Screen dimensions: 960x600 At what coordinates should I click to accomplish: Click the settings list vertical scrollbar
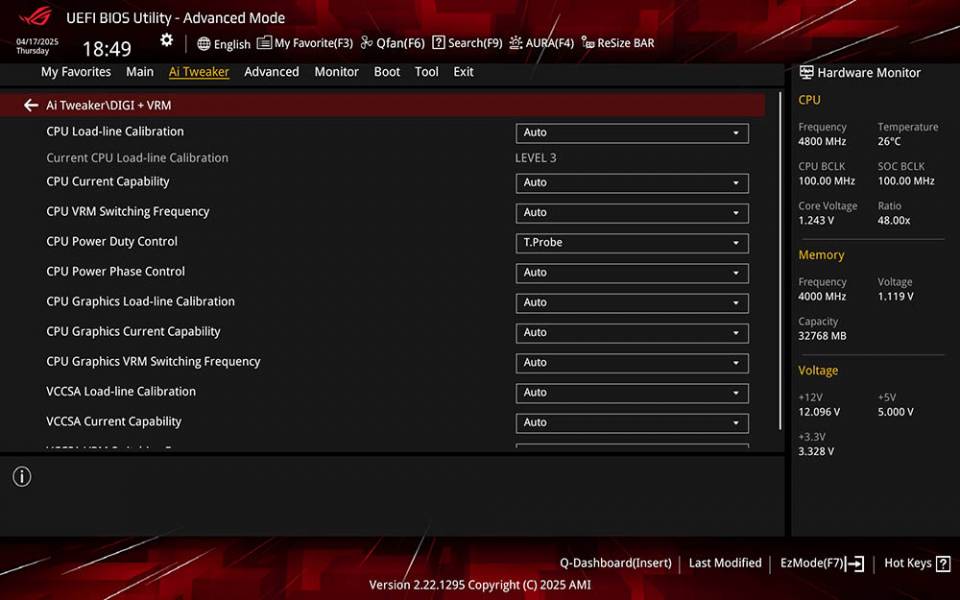tap(781, 260)
